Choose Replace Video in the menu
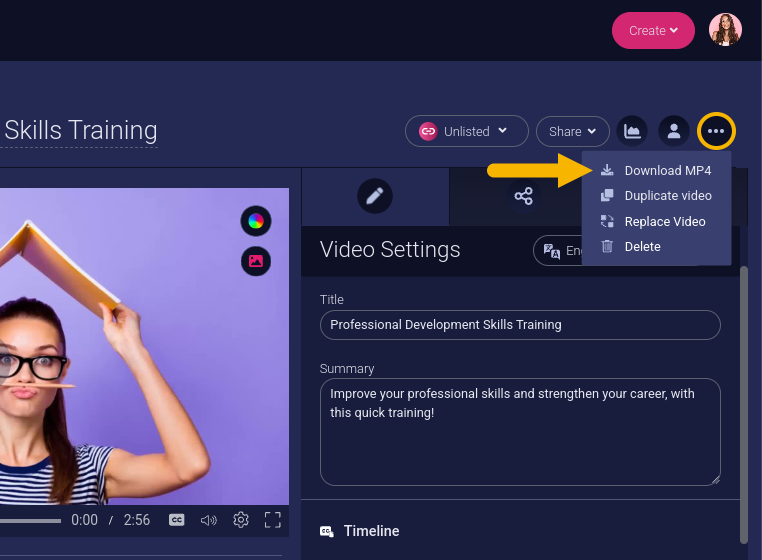 (x=656, y=222)
